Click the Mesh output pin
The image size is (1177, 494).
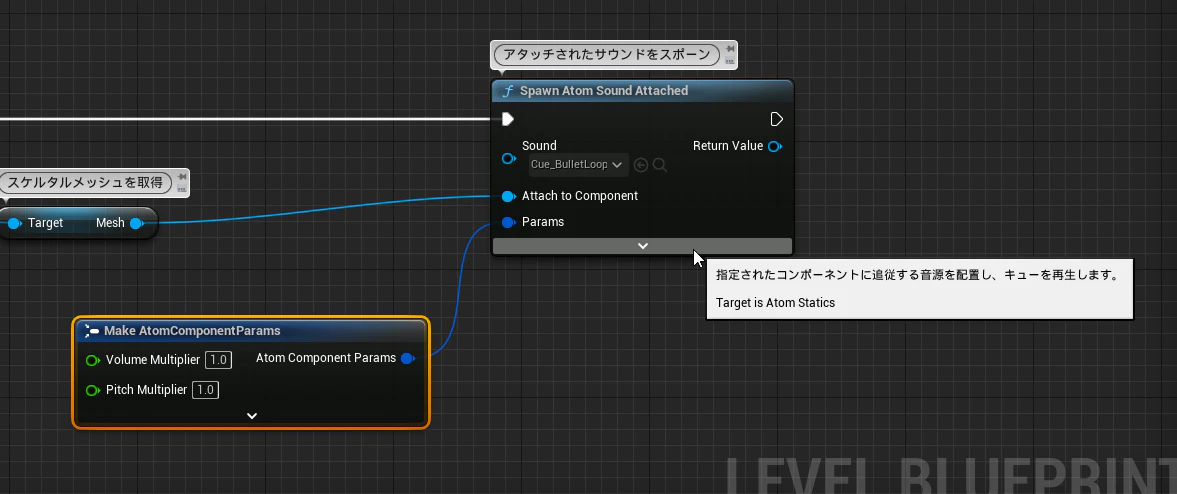coord(137,223)
